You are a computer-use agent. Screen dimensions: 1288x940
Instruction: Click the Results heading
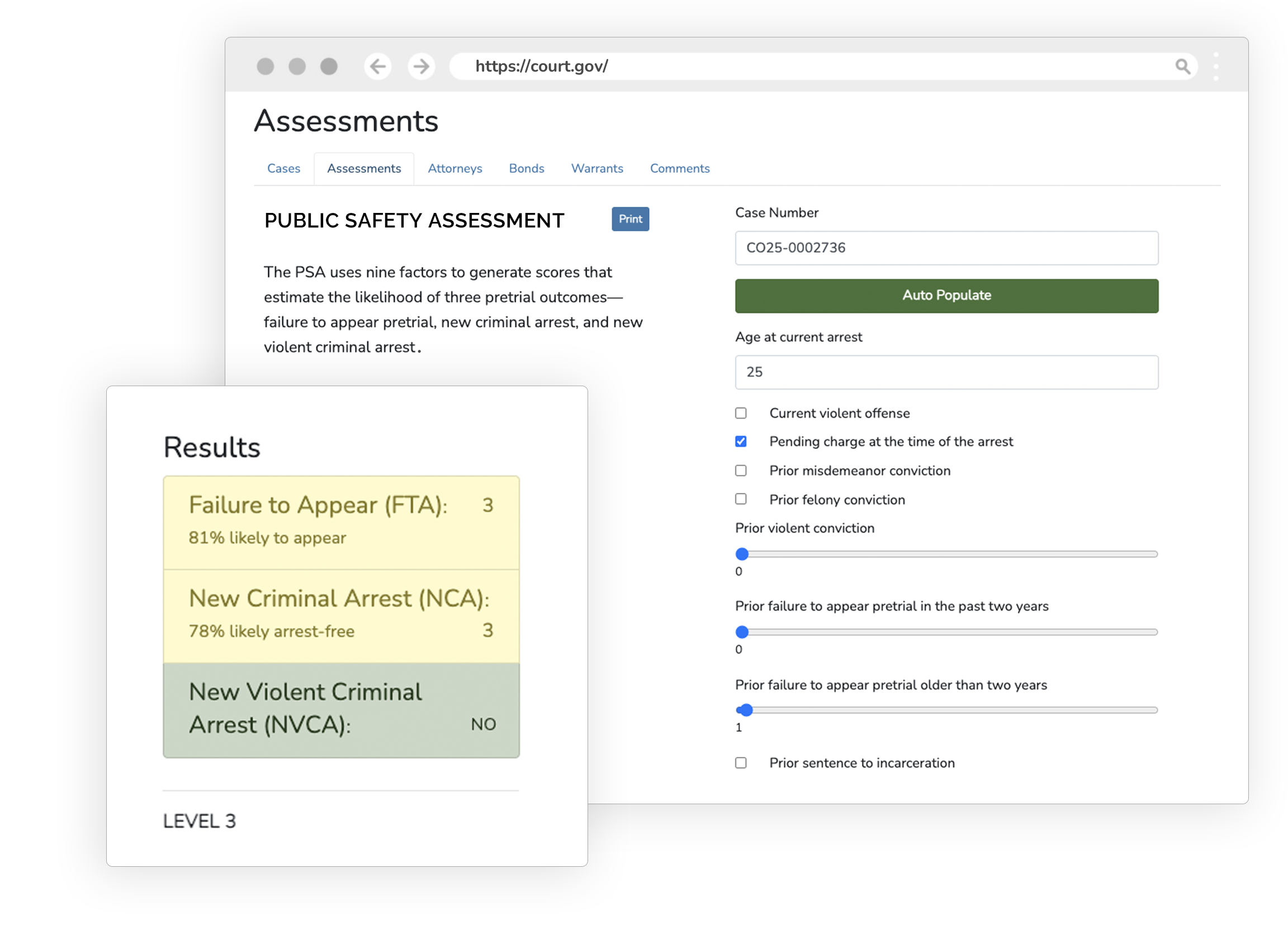pyautogui.click(x=212, y=447)
